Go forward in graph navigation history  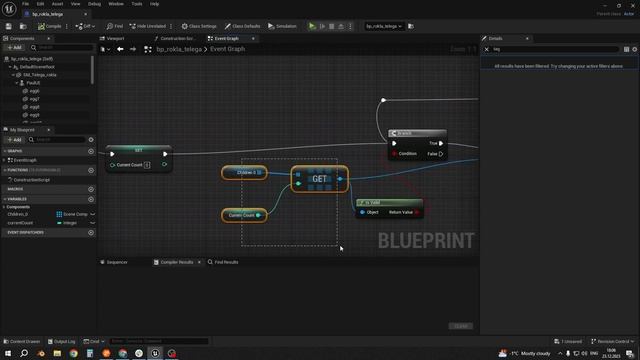coord(133,49)
